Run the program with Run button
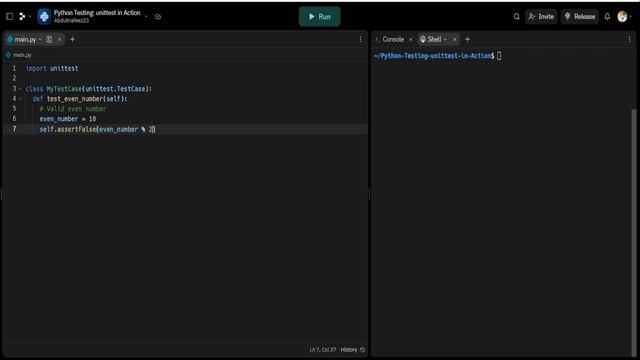 pyautogui.click(x=319, y=16)
